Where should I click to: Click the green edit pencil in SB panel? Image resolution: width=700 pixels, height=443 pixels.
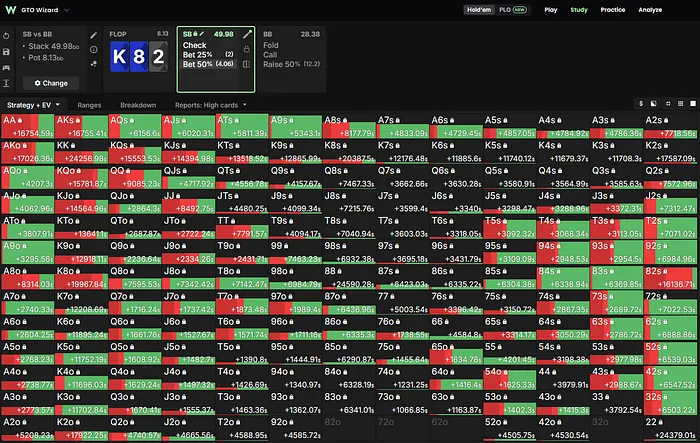[247, 34]
